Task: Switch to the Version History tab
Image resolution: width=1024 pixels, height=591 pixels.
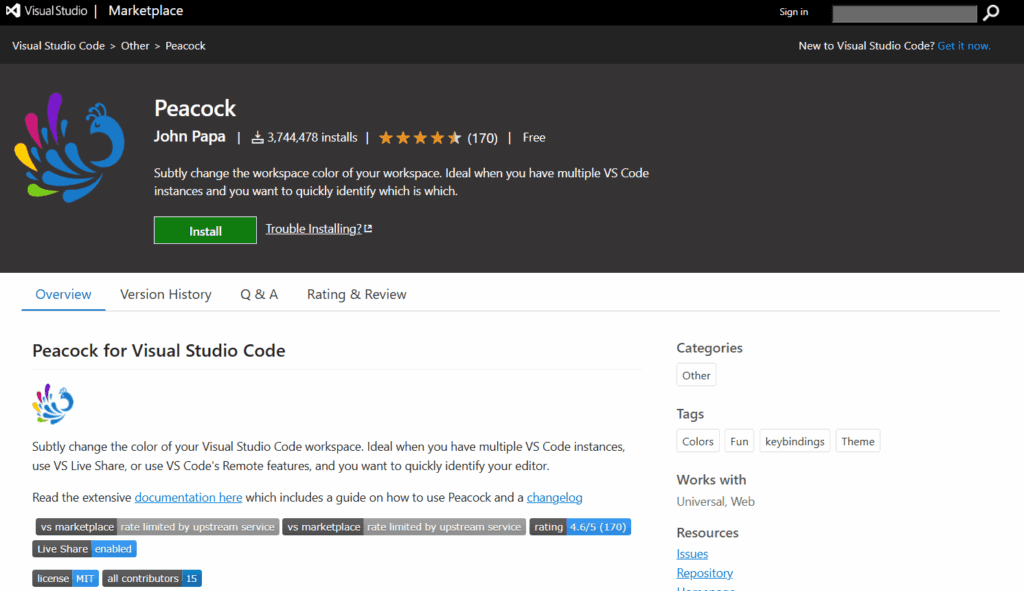Action: 166,295
